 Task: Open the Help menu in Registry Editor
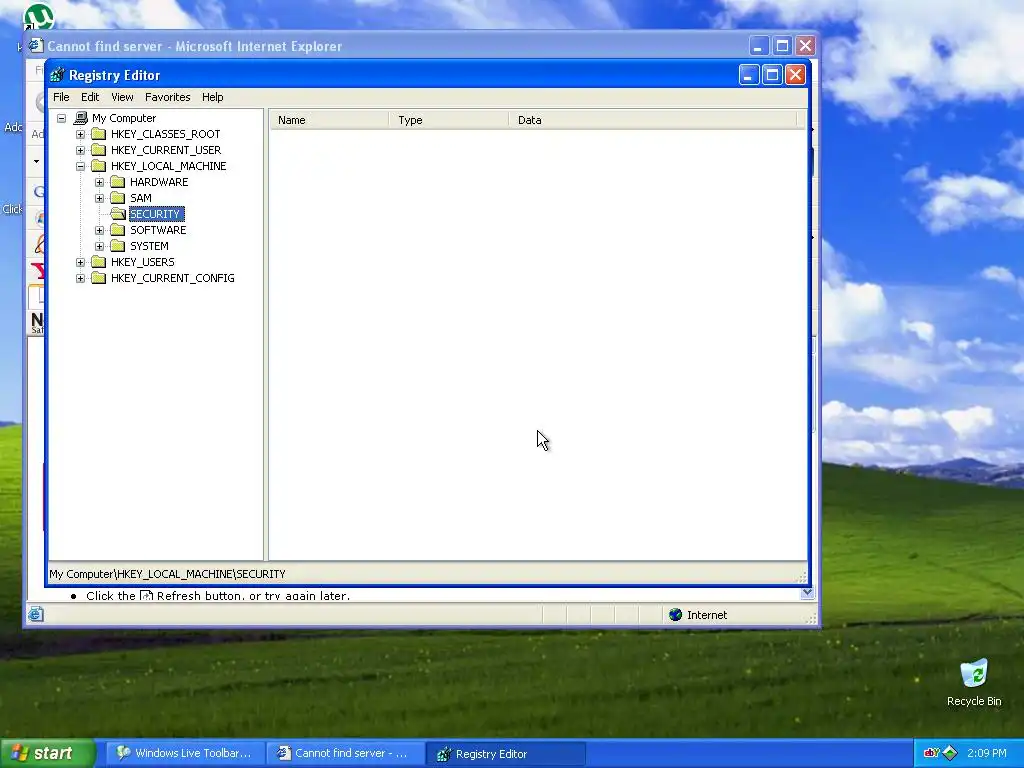212,97
